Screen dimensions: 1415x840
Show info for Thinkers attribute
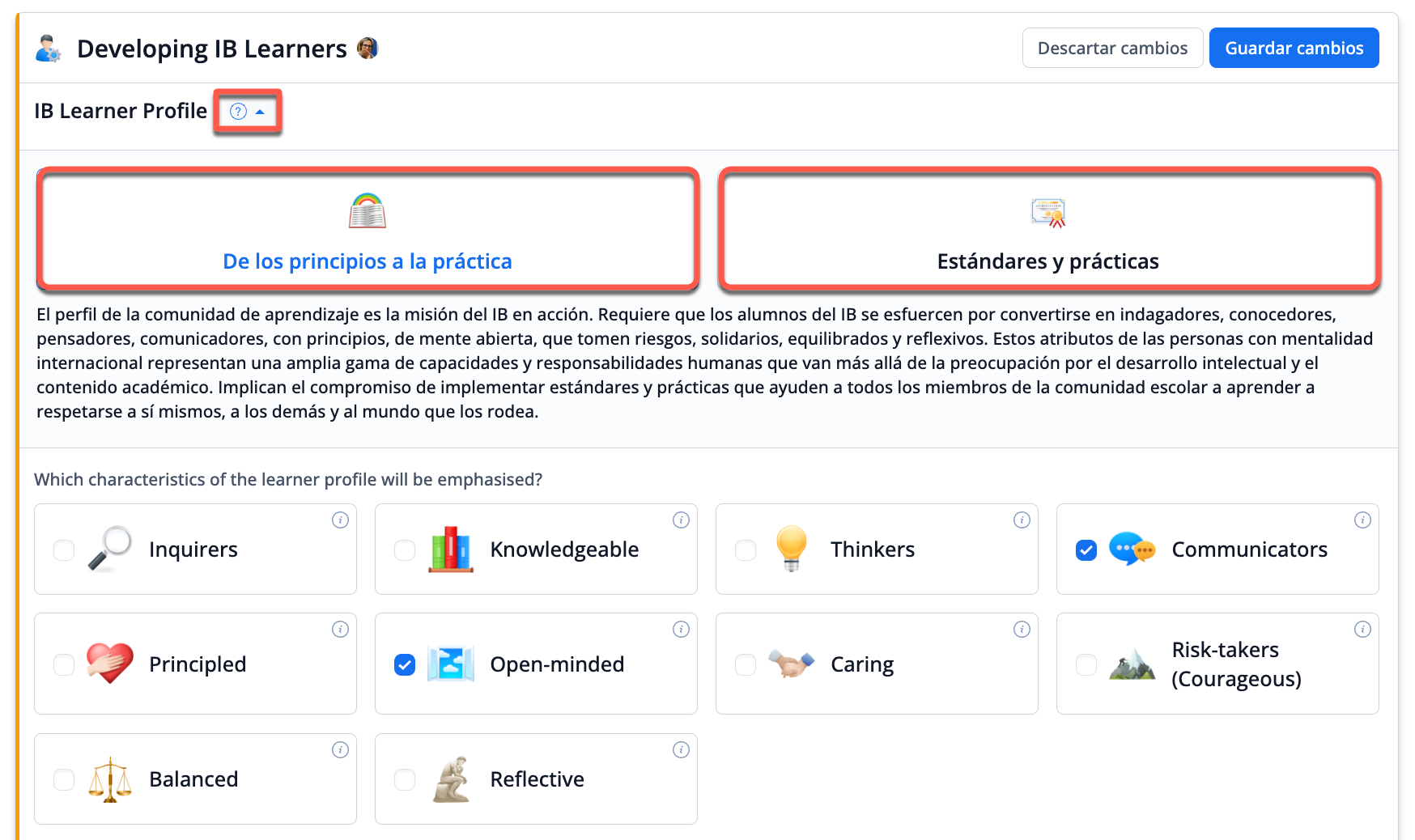pos(1022,520)
